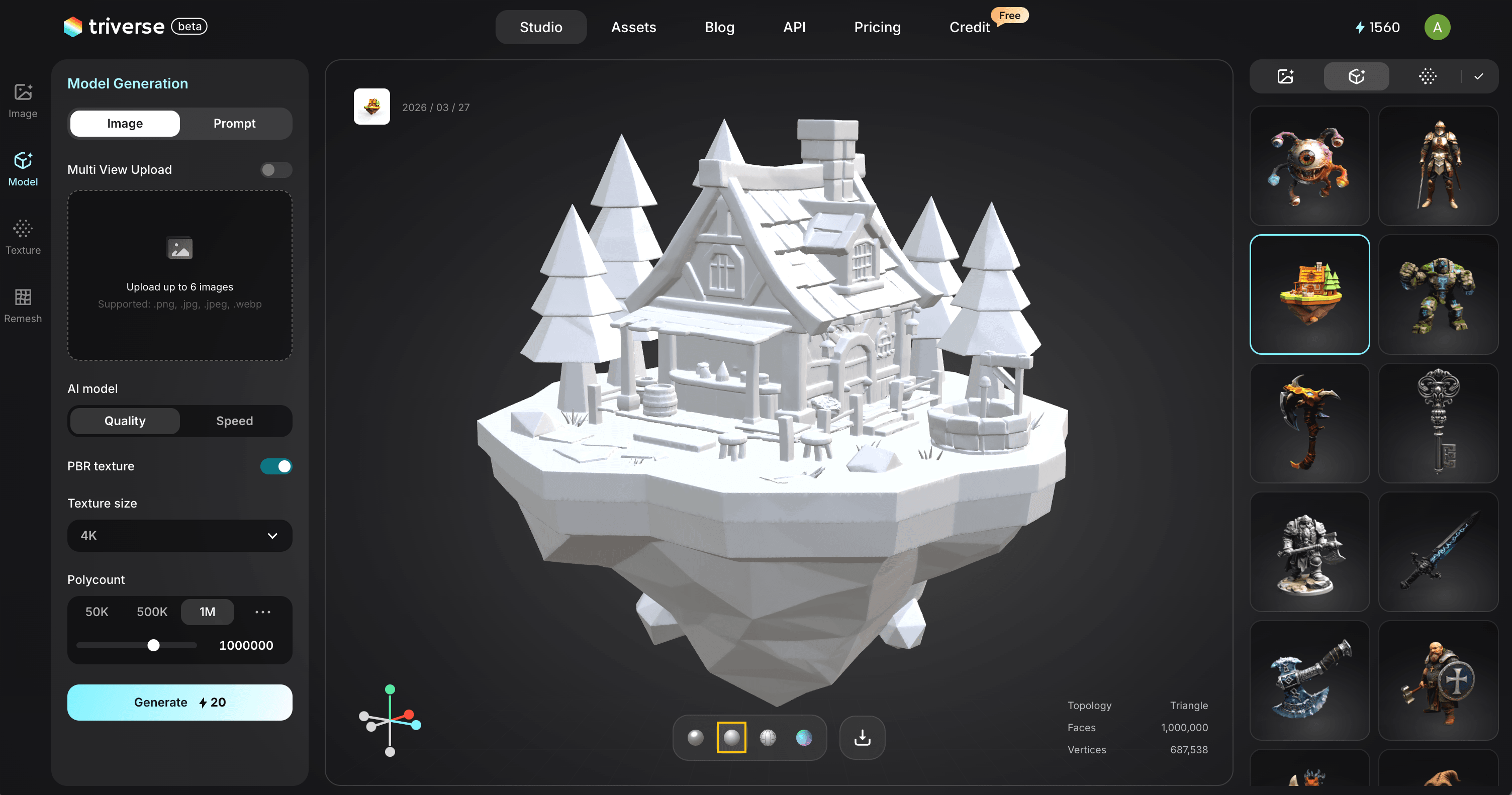Open the grey dwarf statue thumbnail
The height and width of the screenshot is (795, 1512).
click(x=1309, y=551)
